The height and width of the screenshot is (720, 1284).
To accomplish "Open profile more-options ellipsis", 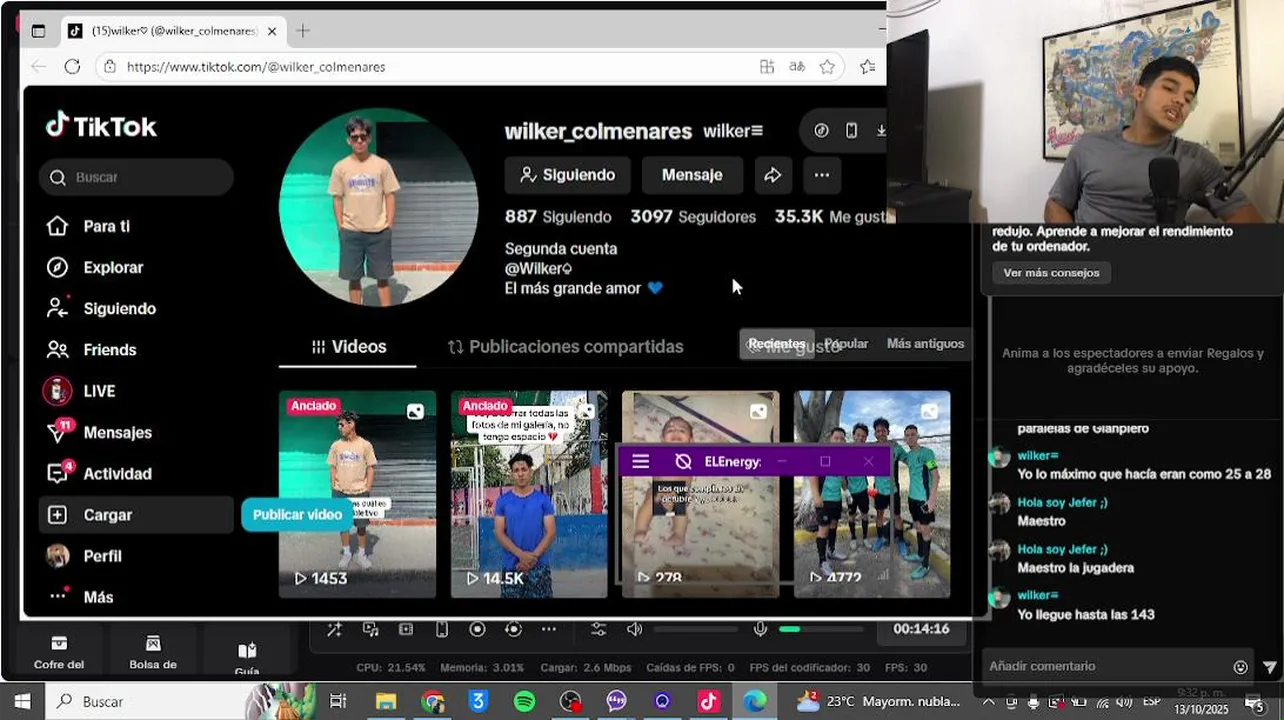I will [822, 175].
